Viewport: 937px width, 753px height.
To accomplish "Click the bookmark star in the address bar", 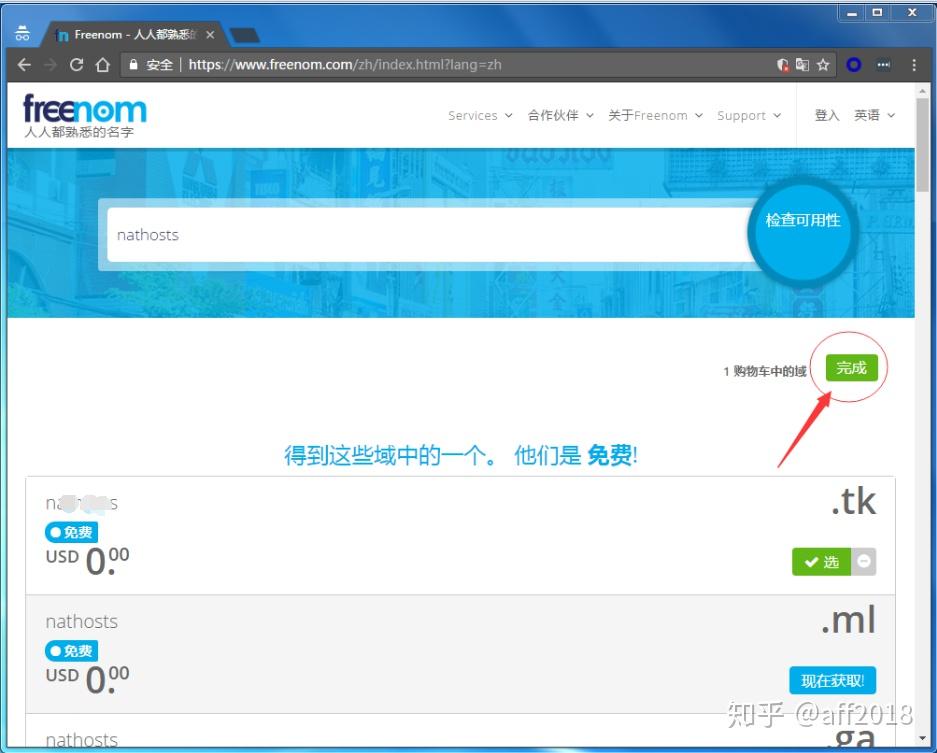I will pos(822,64).
